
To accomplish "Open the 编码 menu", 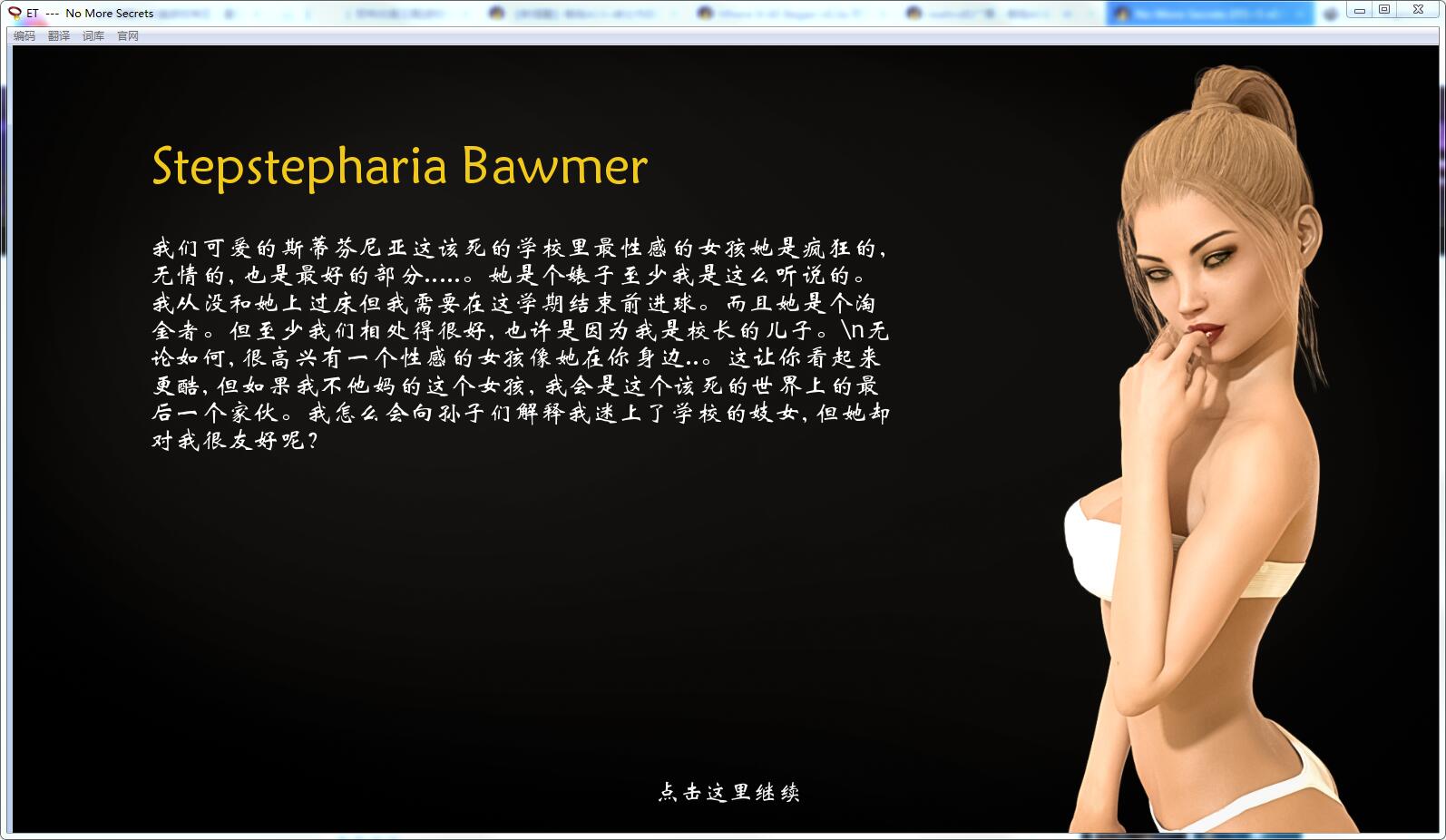I will 24,35.
